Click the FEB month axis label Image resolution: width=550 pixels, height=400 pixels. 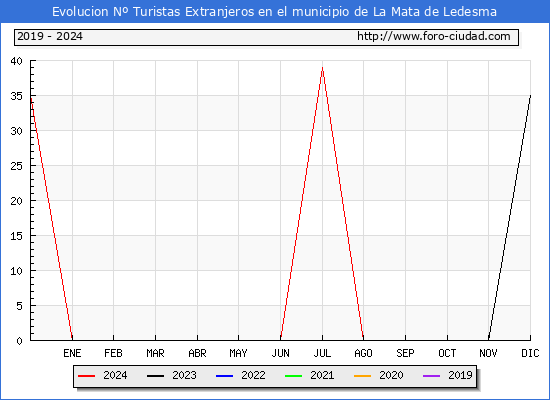pyautogui.click(x=113, y=353)
